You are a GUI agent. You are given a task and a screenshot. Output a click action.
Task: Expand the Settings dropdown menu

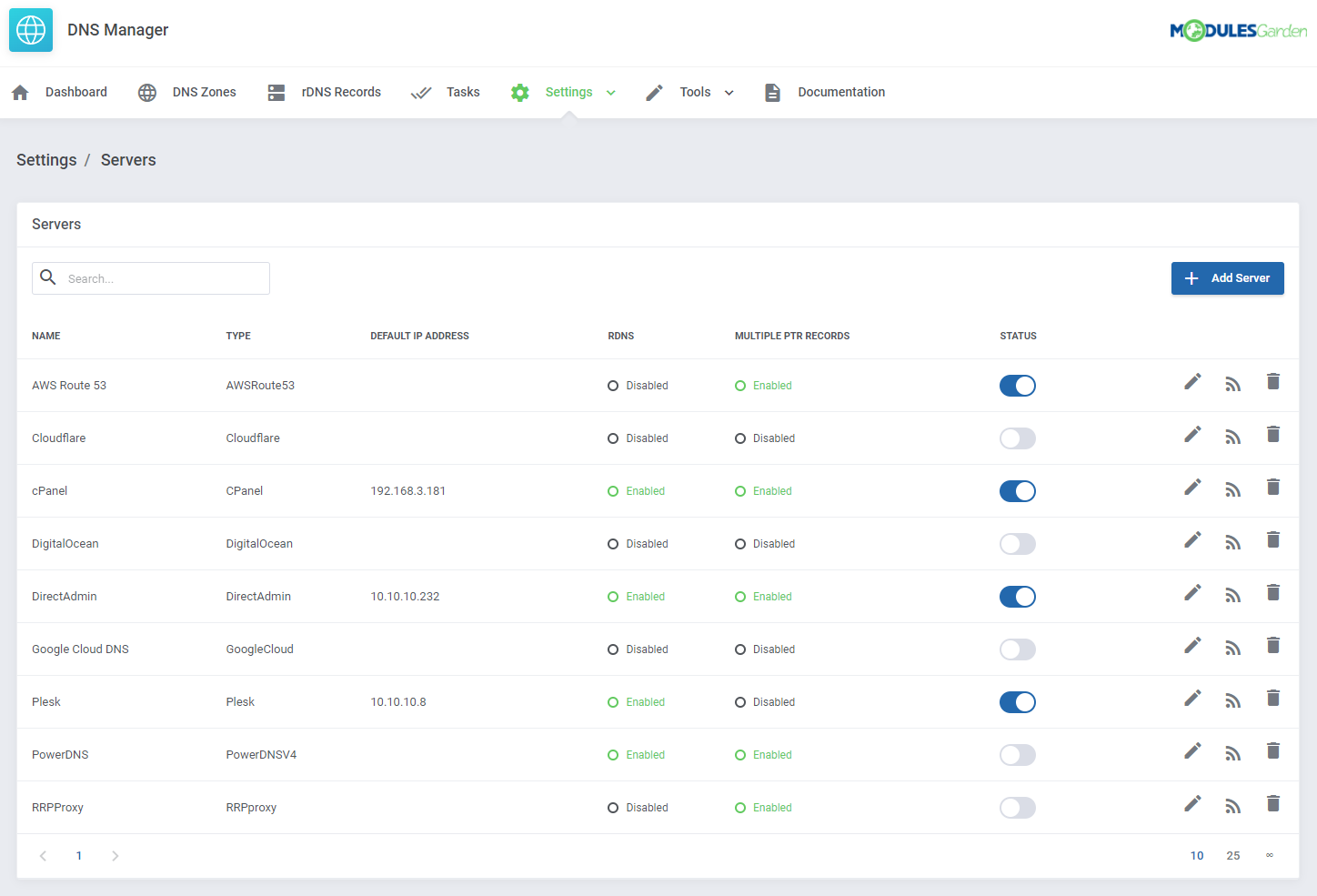(x=610, y=92)
